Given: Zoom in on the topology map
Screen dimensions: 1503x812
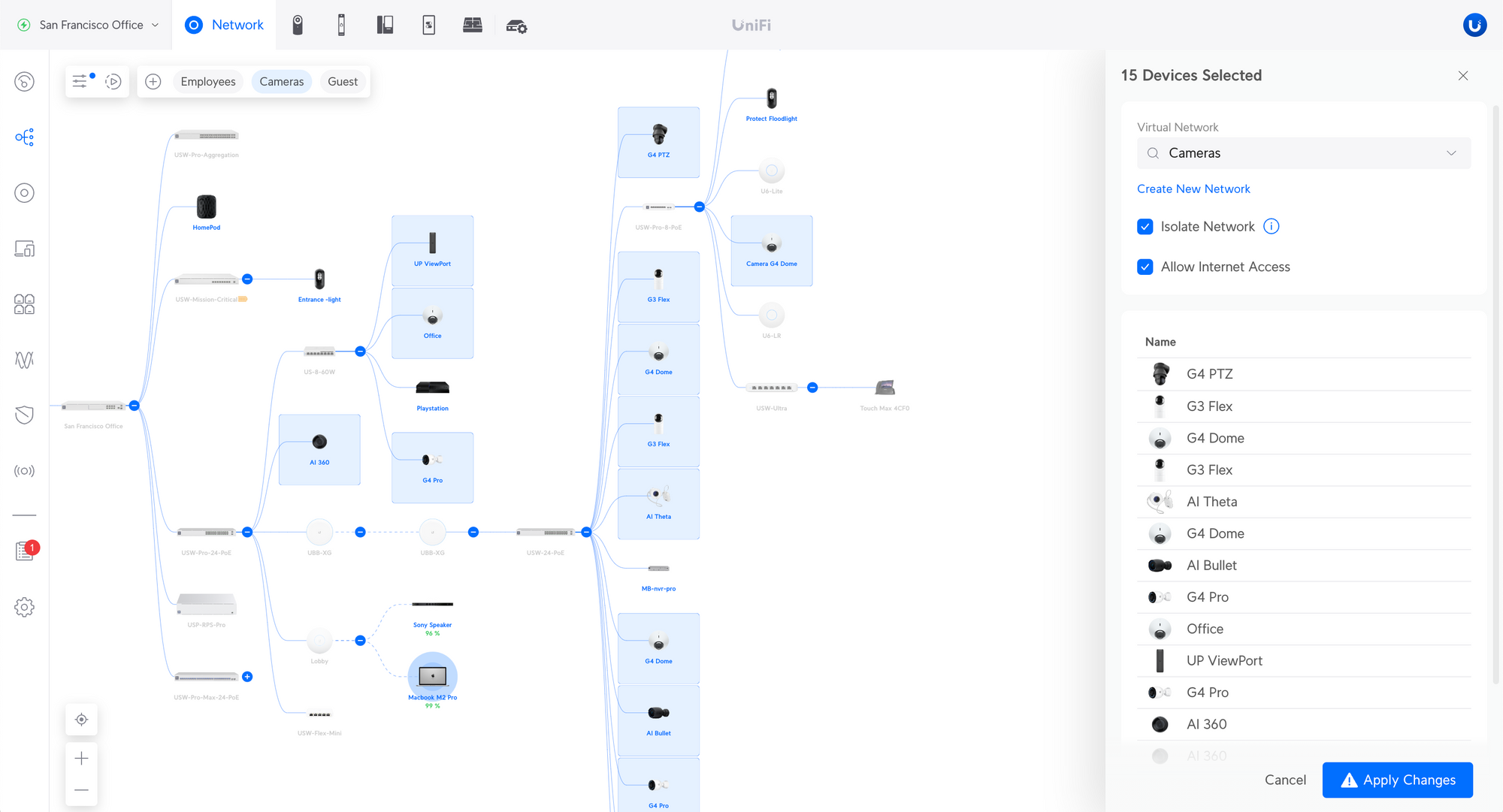Looking at the screenshot, I should (81, 759).
